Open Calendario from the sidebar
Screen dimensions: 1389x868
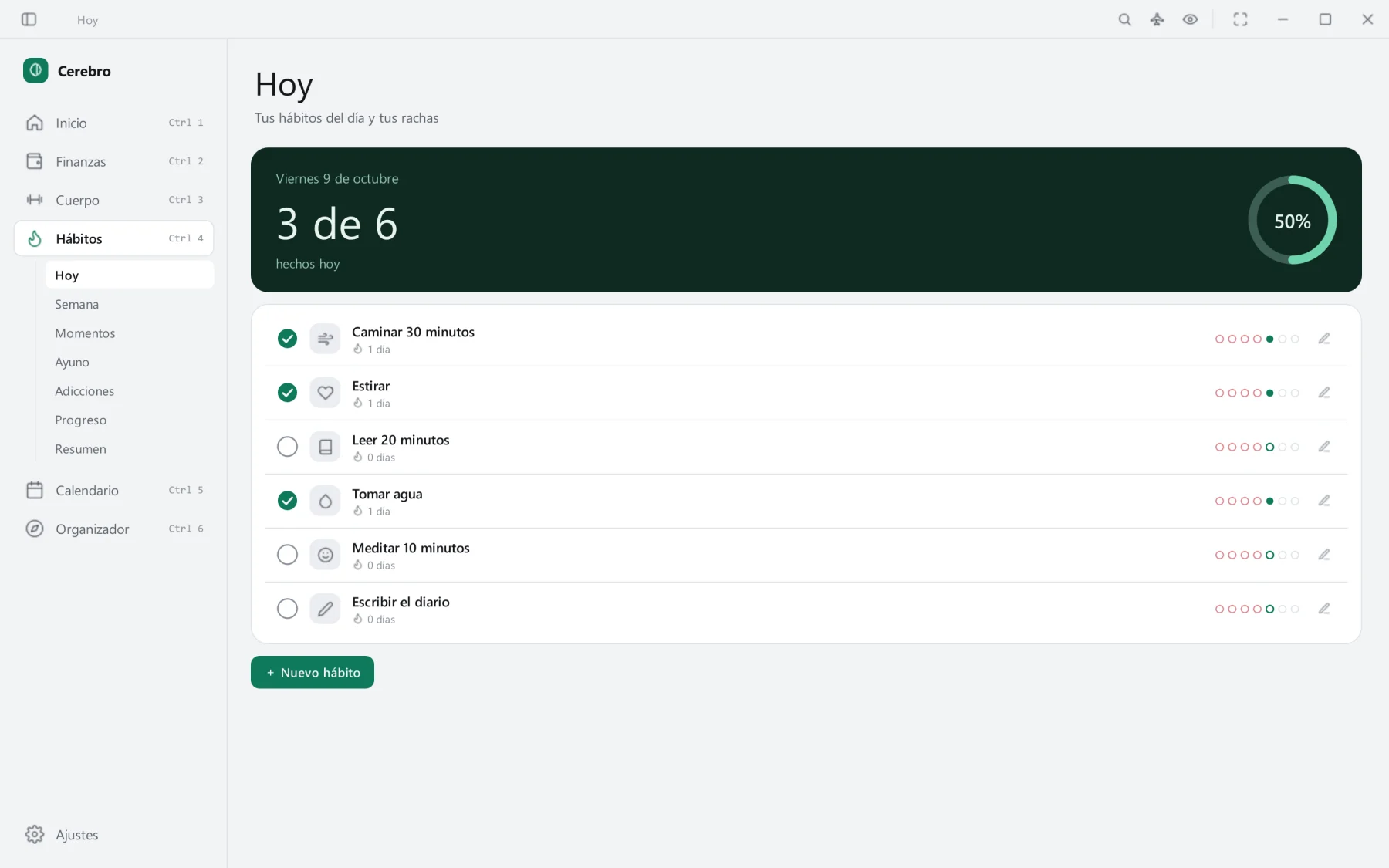pos(113,490)
